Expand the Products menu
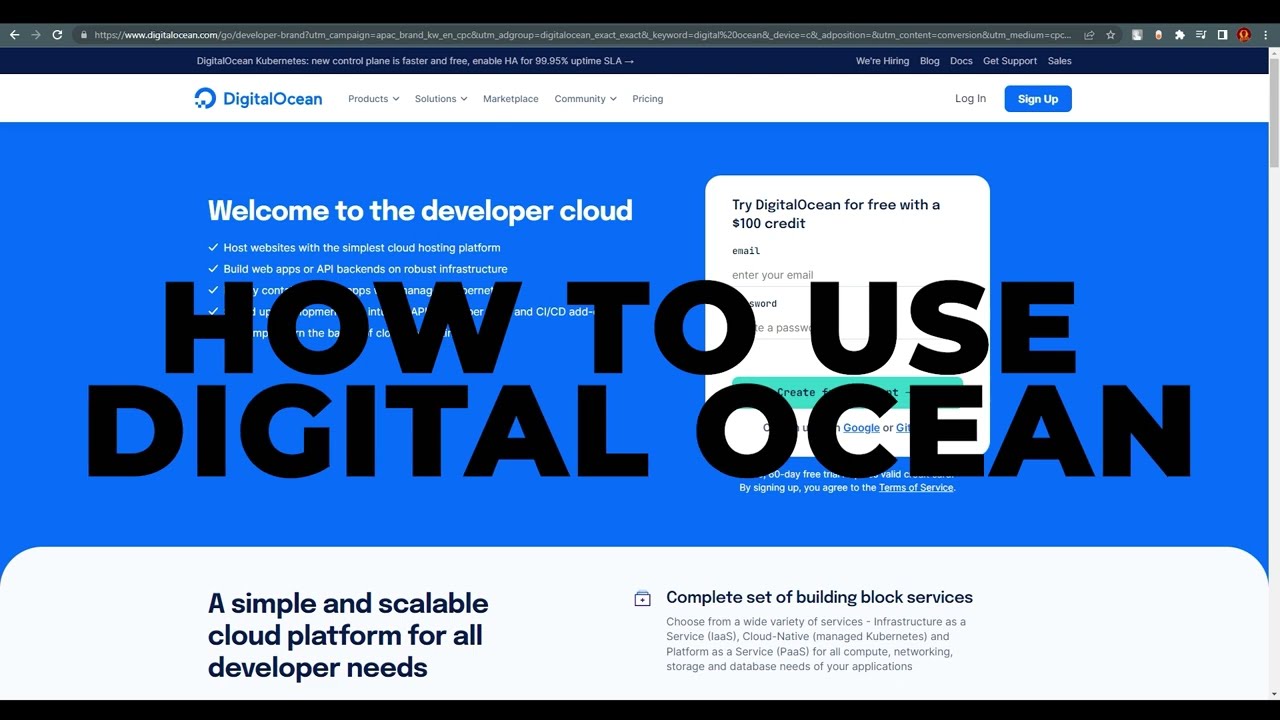 (x=373, y=99)
